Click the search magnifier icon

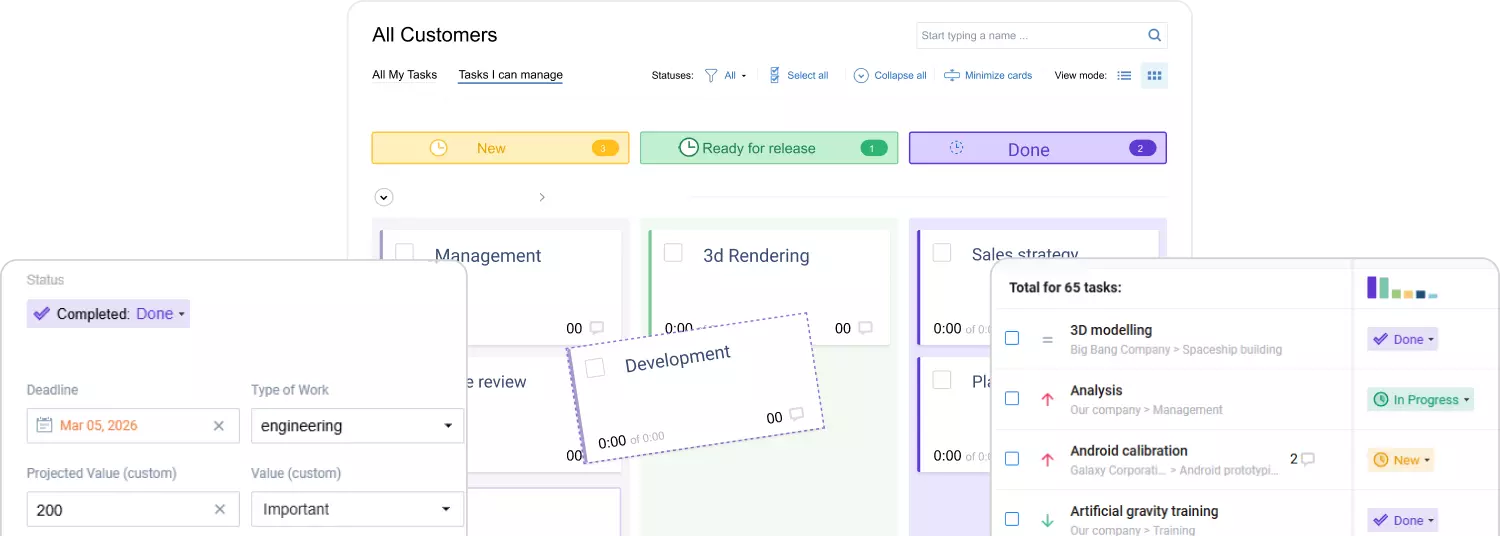pos(1154,35)
